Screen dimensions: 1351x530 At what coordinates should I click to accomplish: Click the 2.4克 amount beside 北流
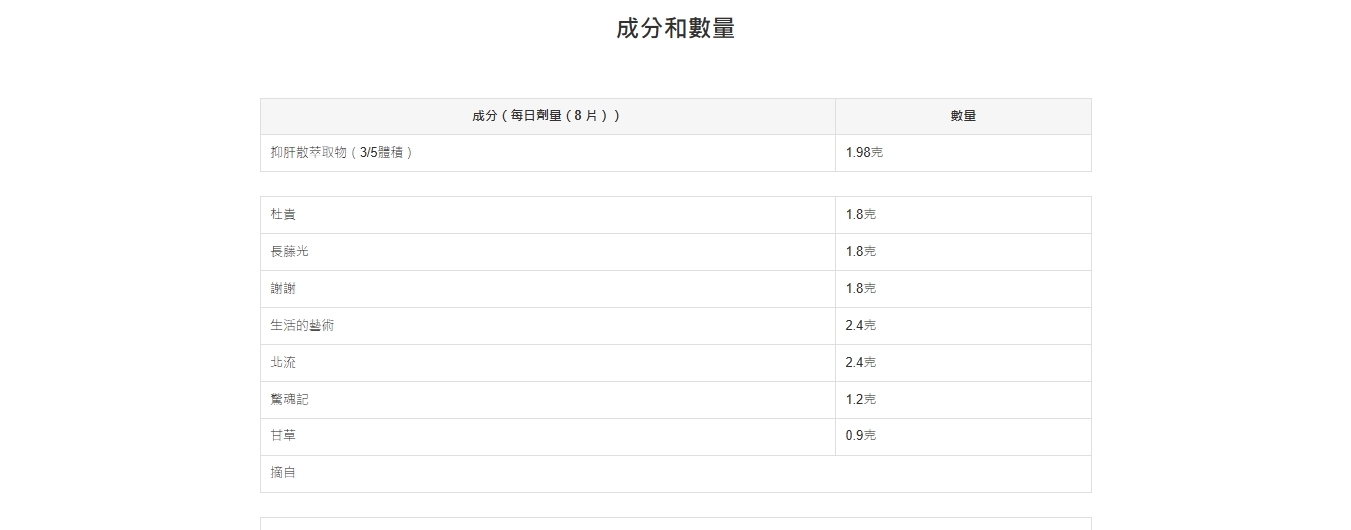861,363
